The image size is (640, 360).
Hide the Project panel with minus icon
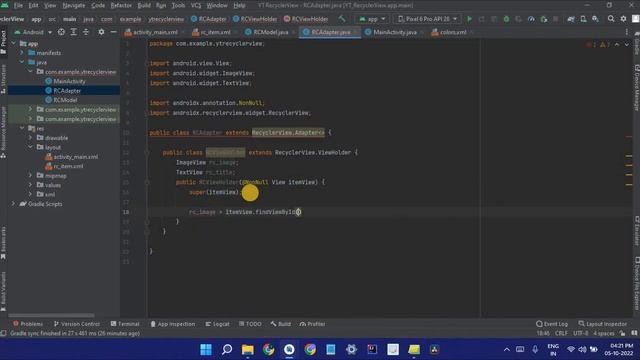[113, 32]
